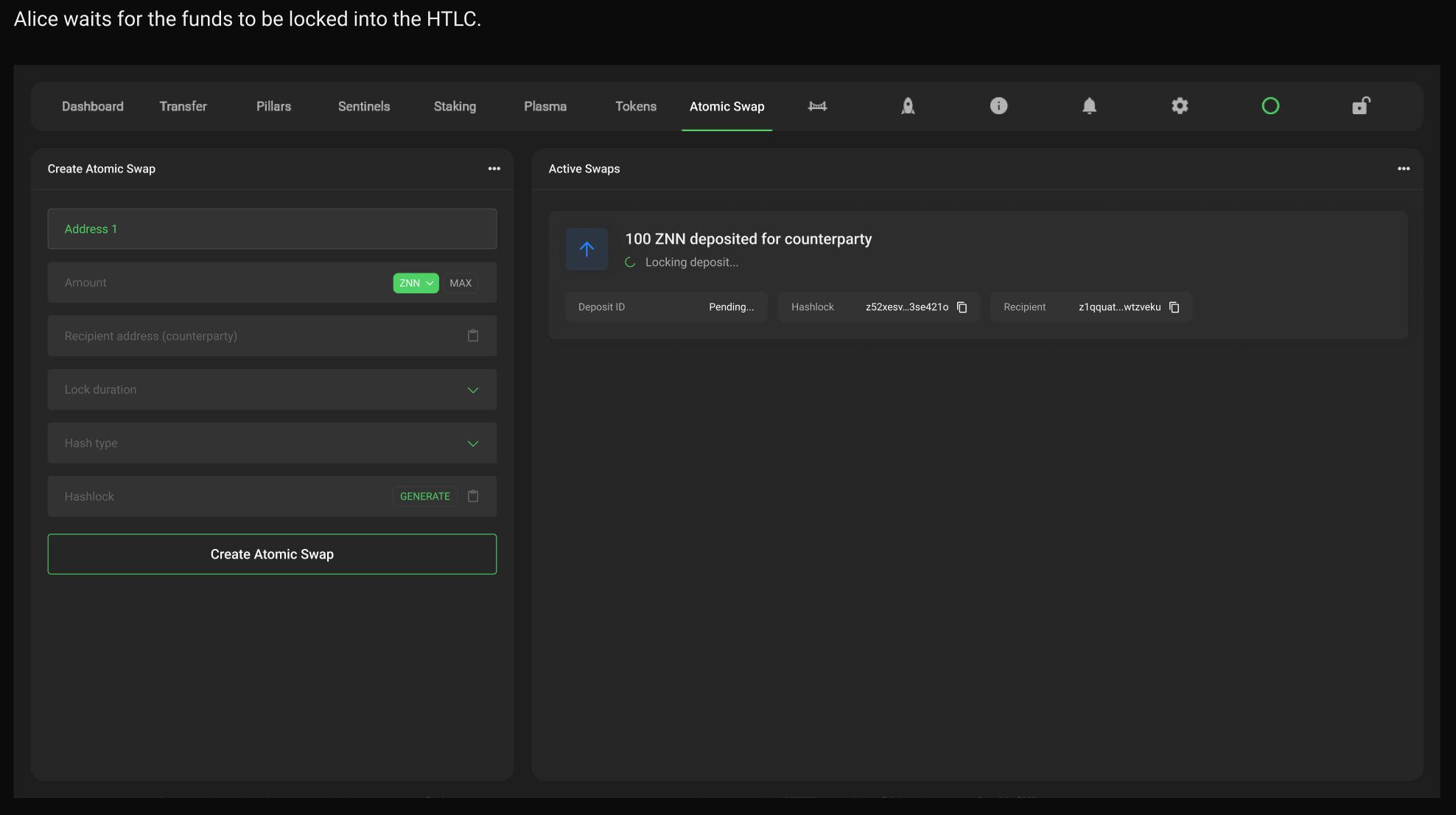Click the green sync status circle

(1270, 106)
